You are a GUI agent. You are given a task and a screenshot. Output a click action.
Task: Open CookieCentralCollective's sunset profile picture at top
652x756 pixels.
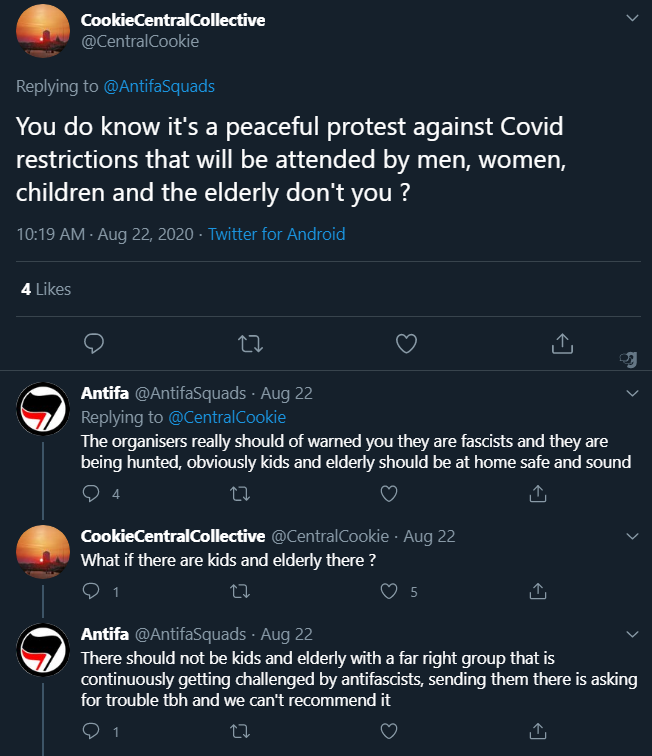click(43, 31)
